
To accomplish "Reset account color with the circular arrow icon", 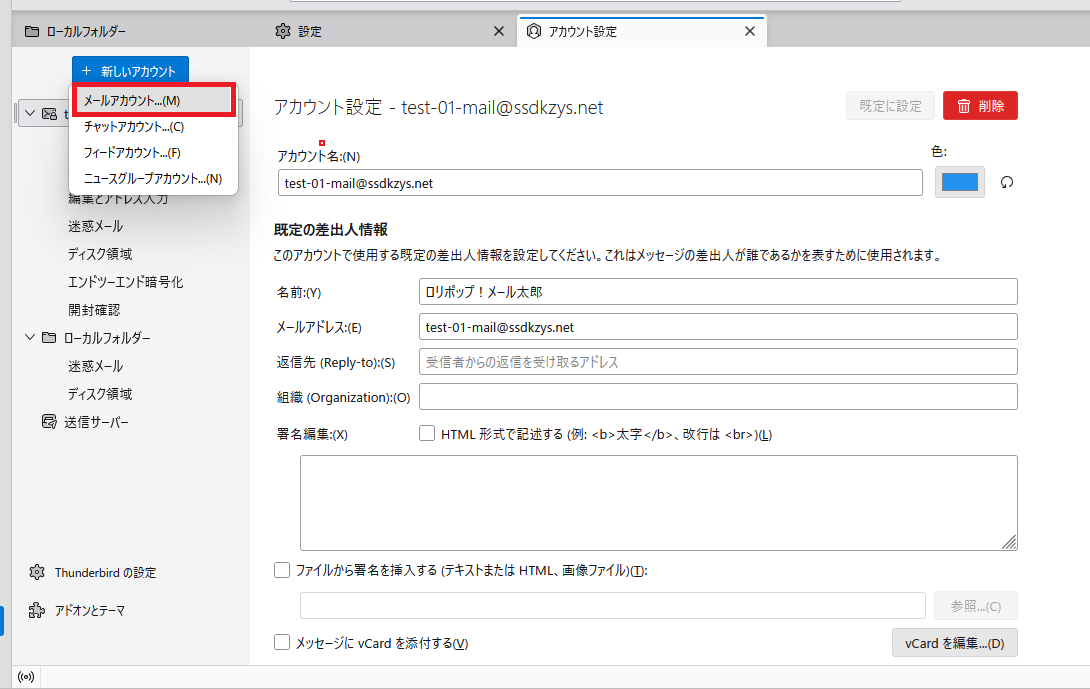I will coord(1007,183).
